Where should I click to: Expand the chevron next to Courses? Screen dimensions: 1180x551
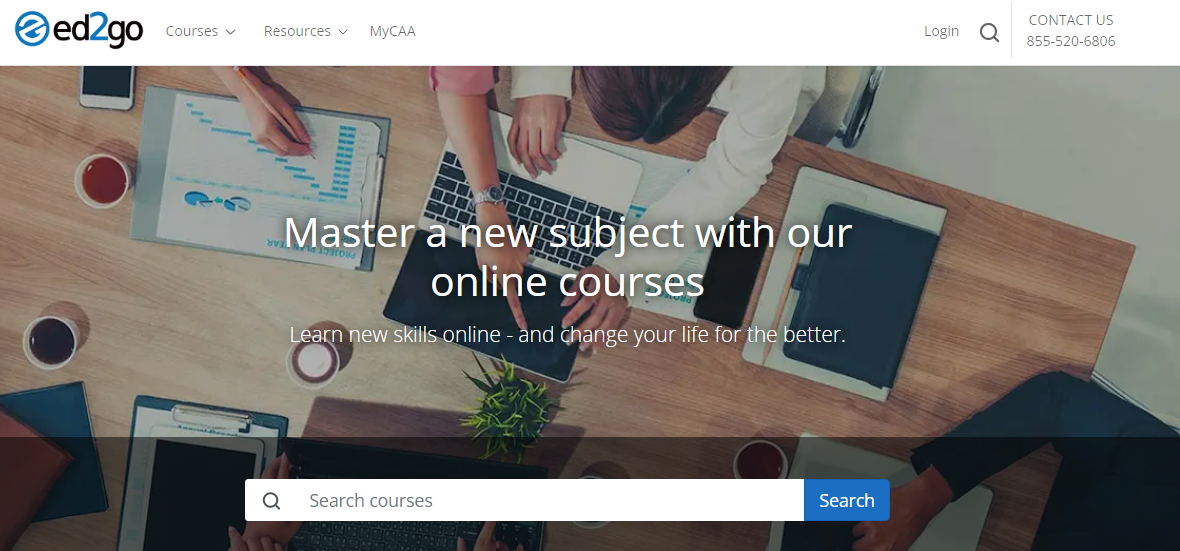coord(230,32)
